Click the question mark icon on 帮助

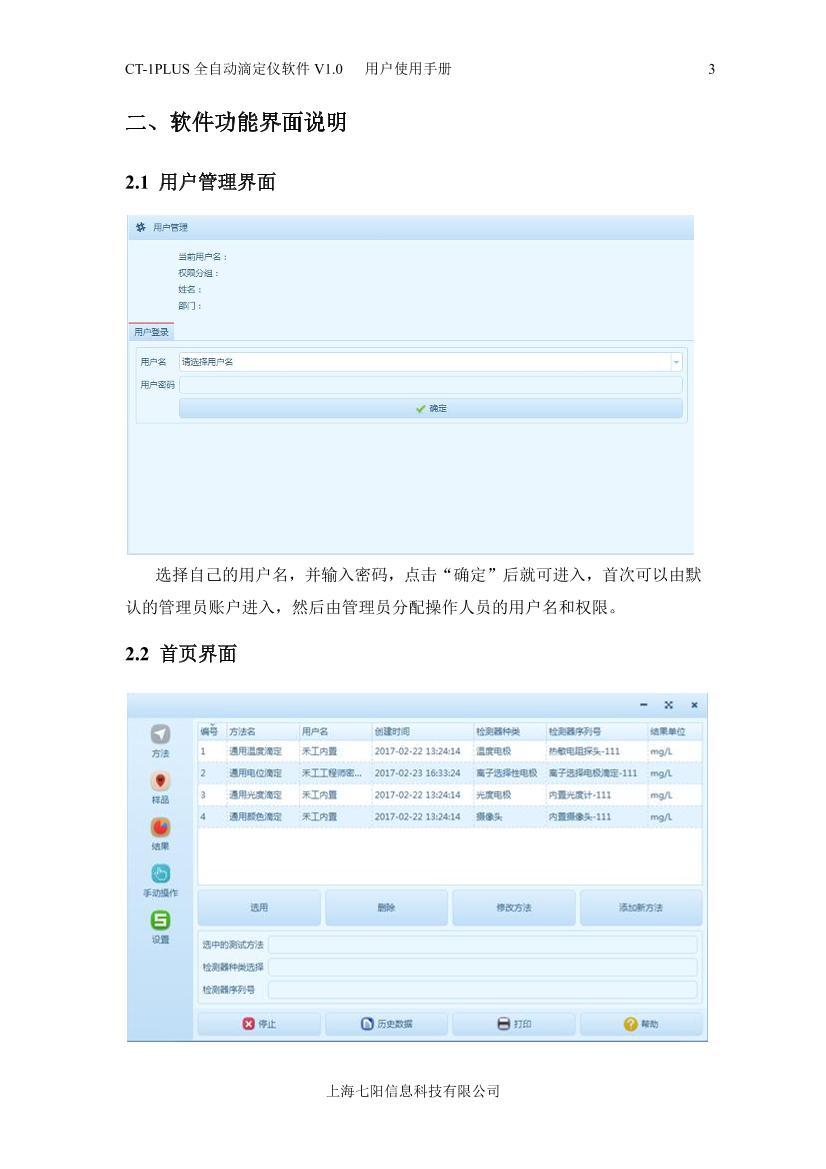tap(631, 1024)
